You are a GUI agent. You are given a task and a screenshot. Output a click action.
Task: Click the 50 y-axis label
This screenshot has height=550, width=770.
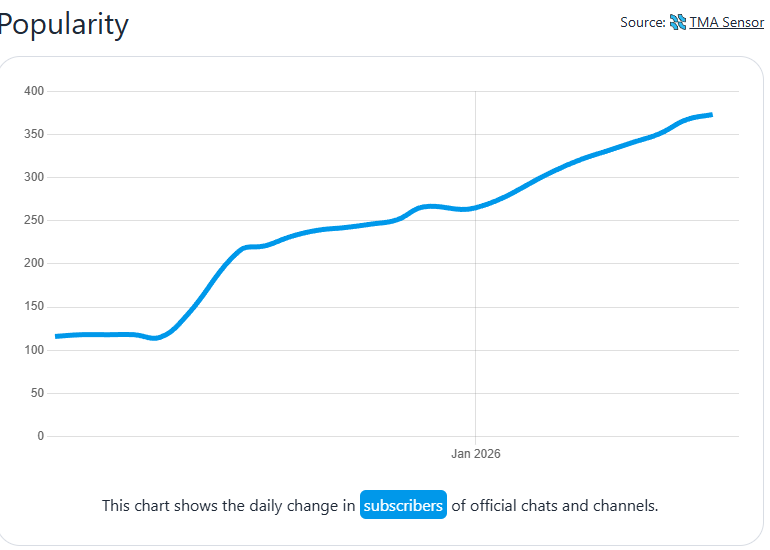[37, 393]
